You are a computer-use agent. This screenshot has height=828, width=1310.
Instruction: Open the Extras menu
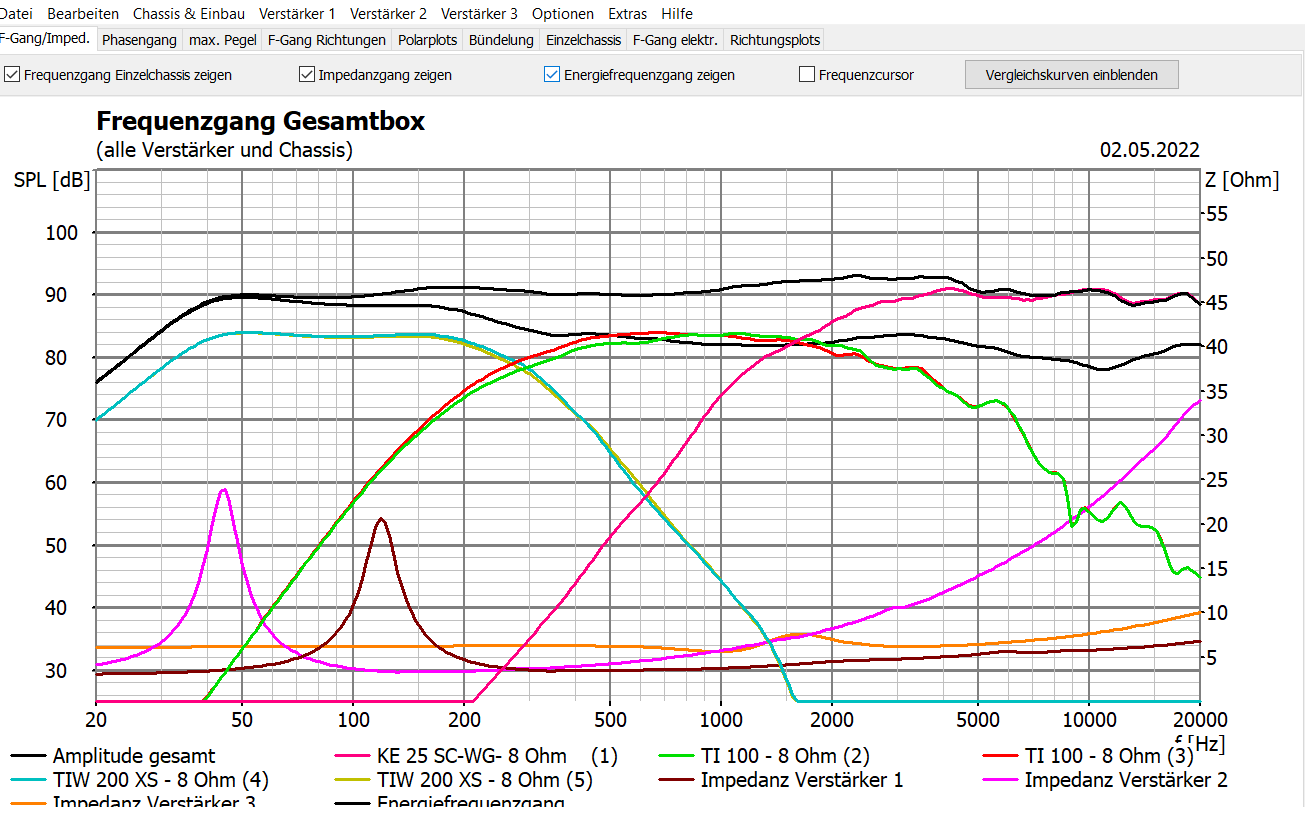(x=628, y=14)
